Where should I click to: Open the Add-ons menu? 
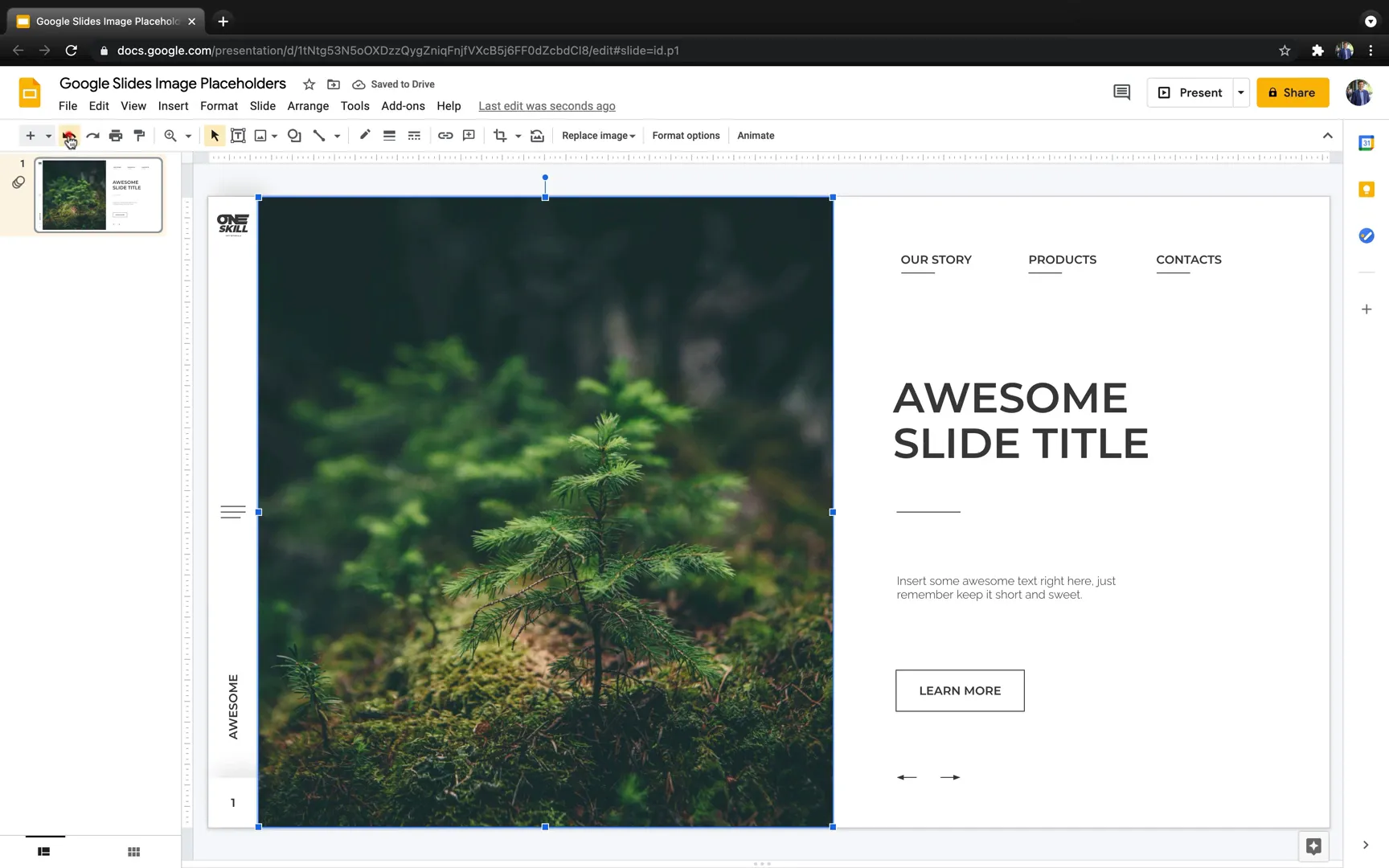click(x=403, y=106)
